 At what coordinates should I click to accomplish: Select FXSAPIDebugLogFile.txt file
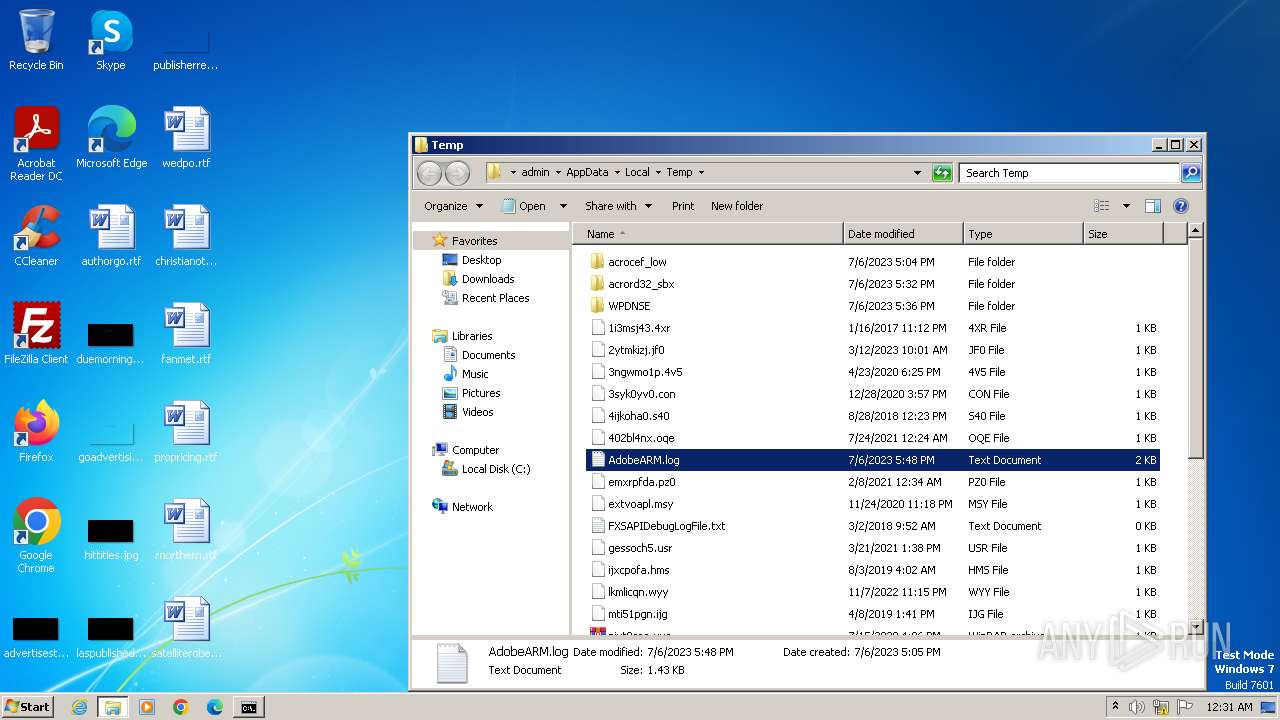coord(872,526)
